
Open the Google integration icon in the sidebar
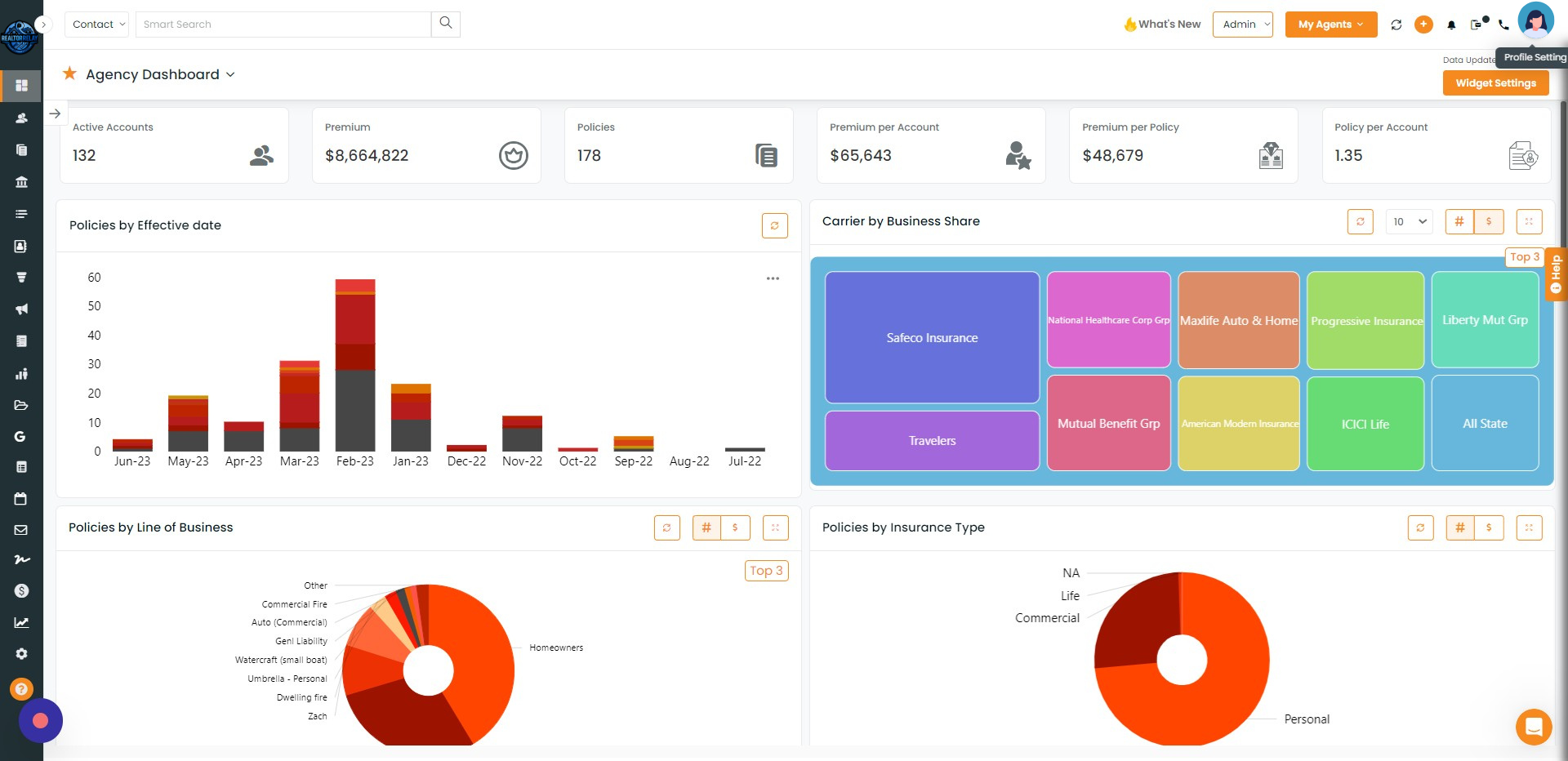click(20, 436)
